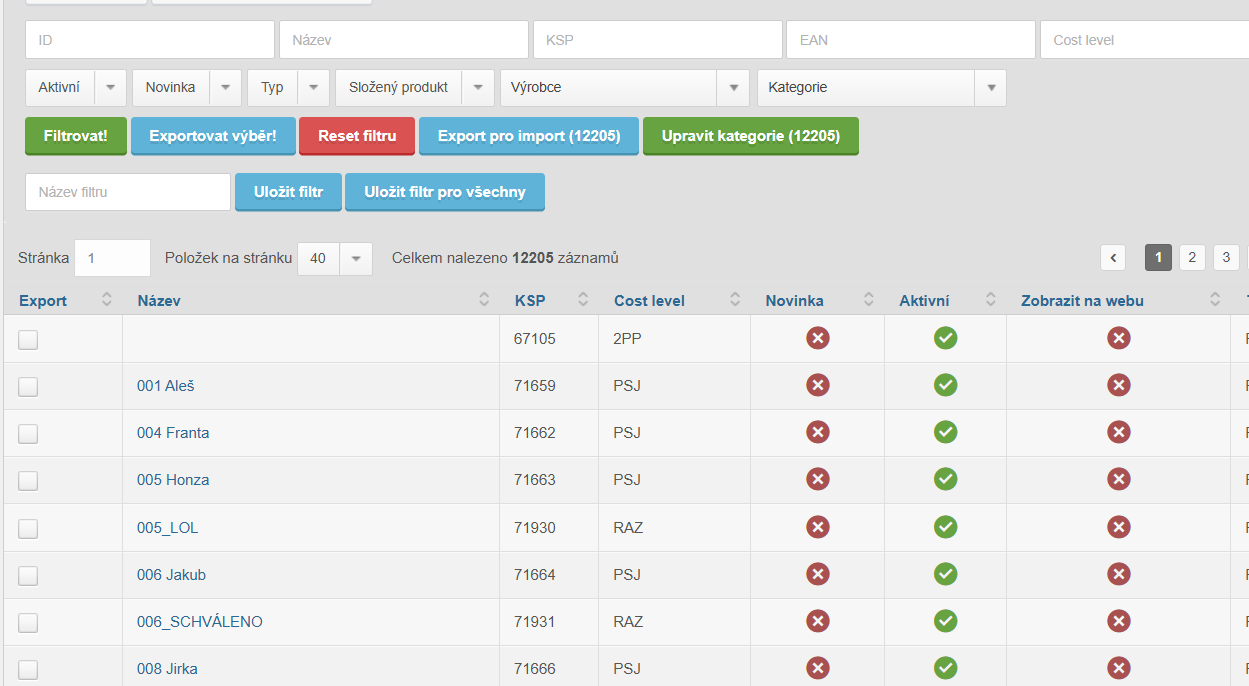1249x686 pixels.
Task: Click Upravit kategorie (12205) button
Action: [751, 136]
